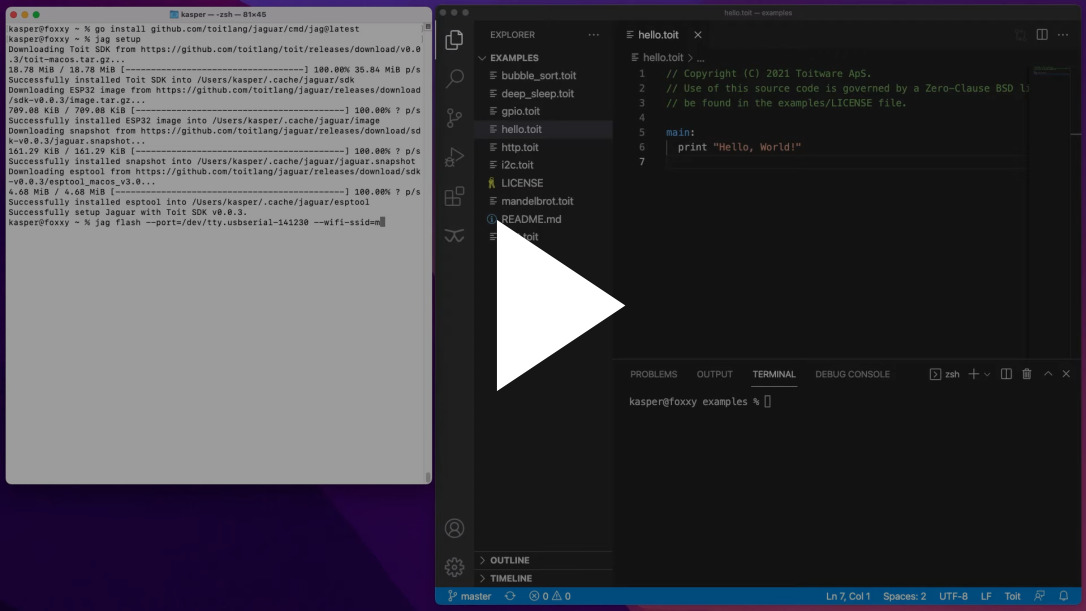Viewport: 1086px width, 611px height.
Task: Click the editor minimap
Action: [1052, 71]
